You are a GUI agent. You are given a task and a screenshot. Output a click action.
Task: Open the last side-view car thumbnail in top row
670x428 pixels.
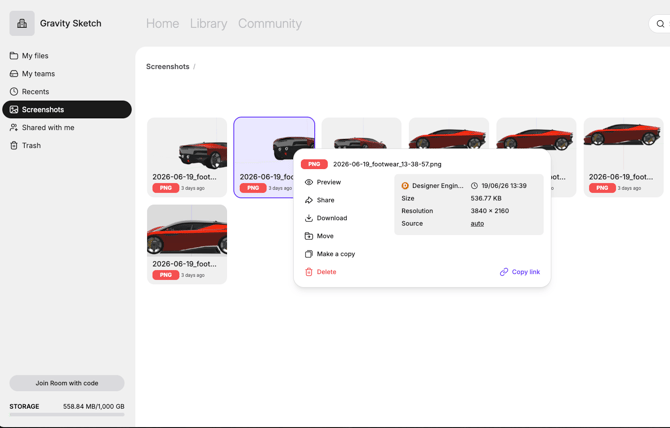click(x=623, y=157)
